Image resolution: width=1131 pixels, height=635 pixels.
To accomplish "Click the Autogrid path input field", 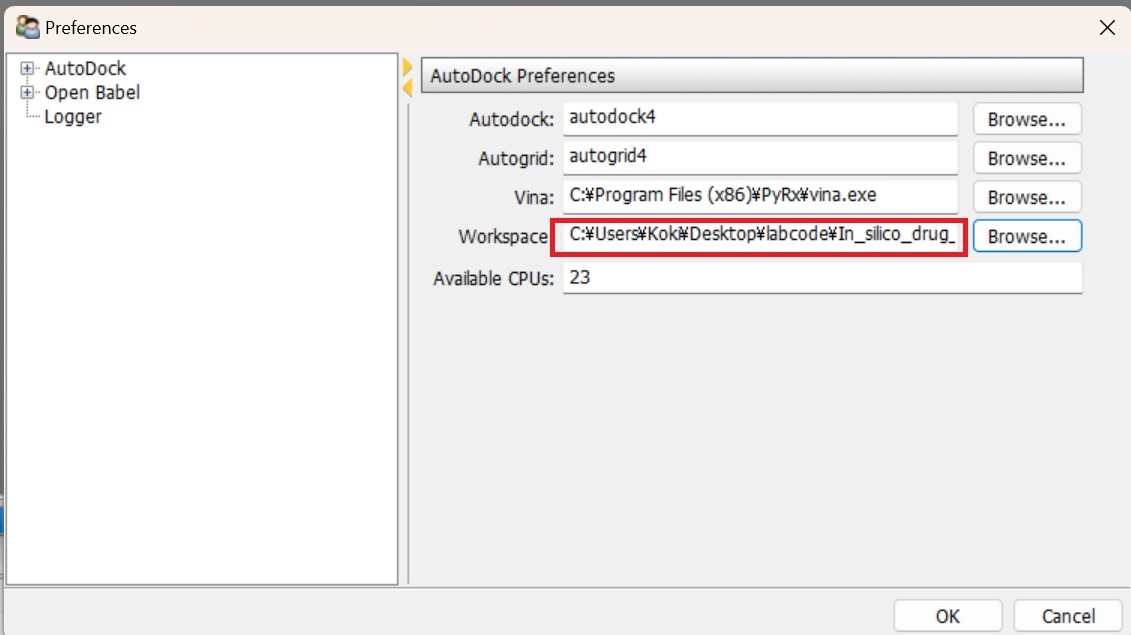I will 760,157.
